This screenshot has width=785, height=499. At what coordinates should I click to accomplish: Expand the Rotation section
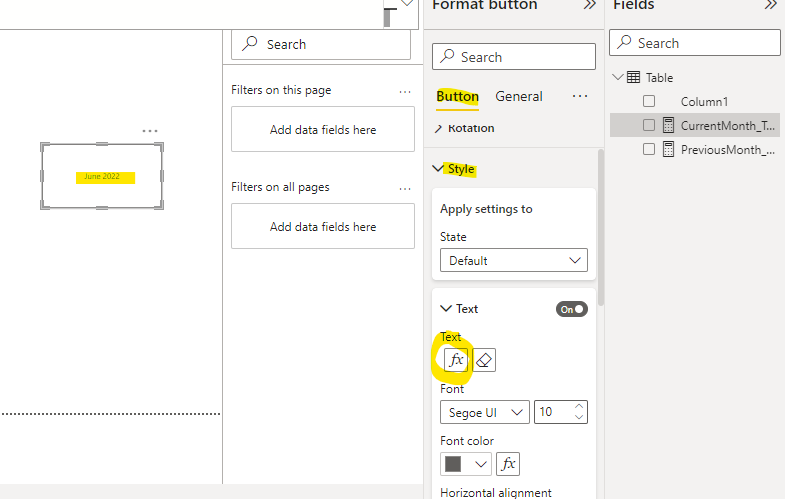click(x=439, y=129)
